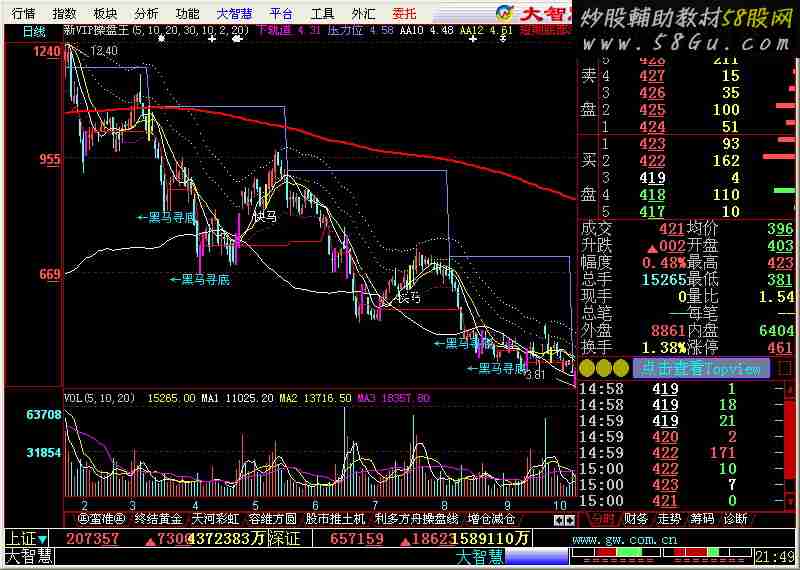Click the 21:49 clock in status bar
Image resolution: width=800 pixels, height=570 pixels.
[x=774, y=557]
